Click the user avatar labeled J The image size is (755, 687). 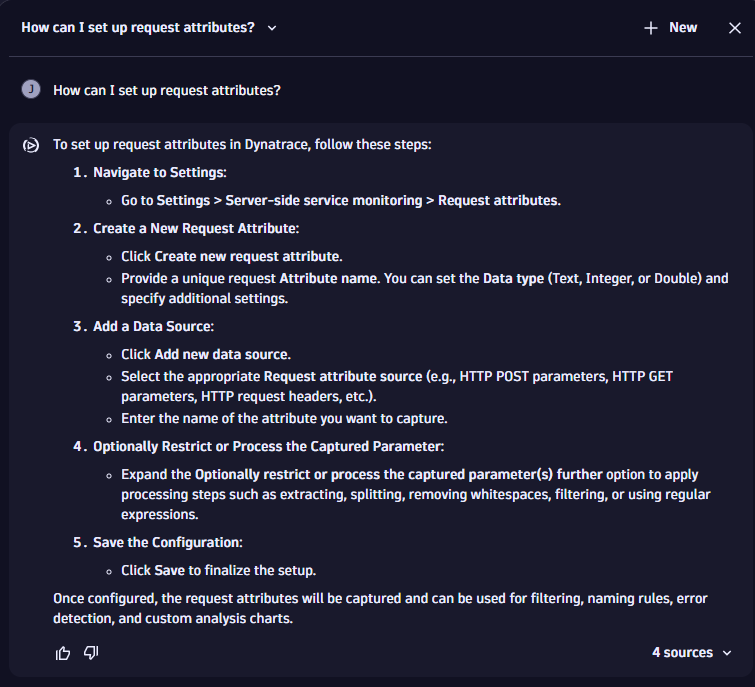[x=31, y=90]
